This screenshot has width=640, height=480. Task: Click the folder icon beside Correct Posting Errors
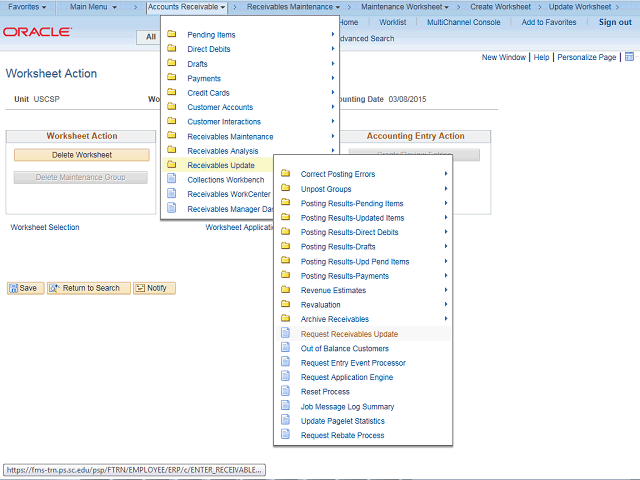[285, 174]
